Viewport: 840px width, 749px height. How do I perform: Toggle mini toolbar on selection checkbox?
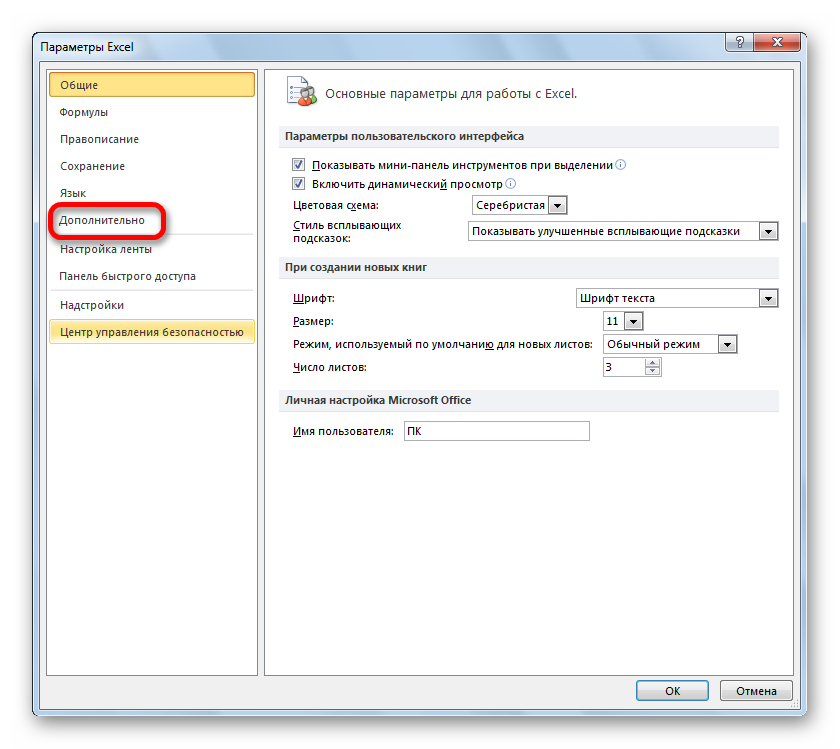point(298,164)
